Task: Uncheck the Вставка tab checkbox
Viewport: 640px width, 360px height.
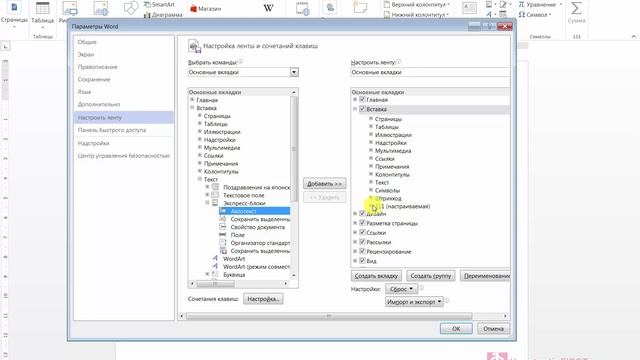Action: (362, 109)
